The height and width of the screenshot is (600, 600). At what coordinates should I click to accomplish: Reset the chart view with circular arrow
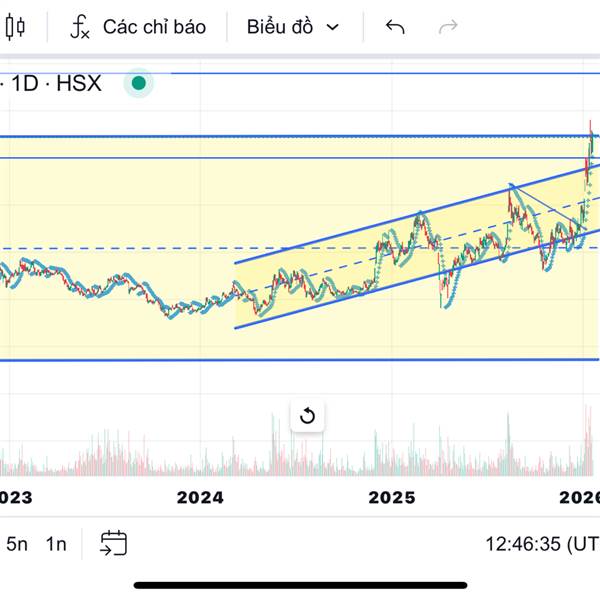[x=307, y=416]
